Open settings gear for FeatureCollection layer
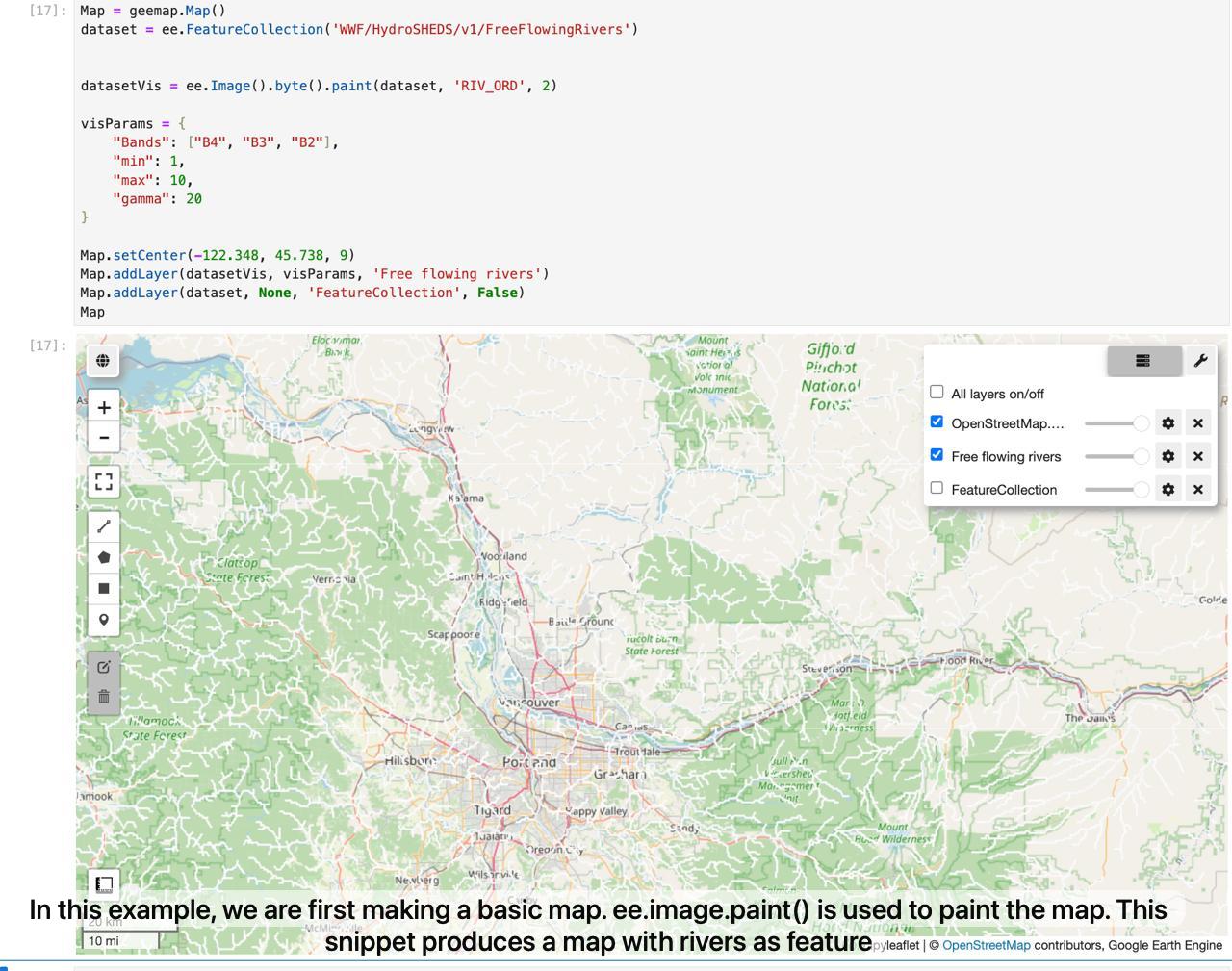Image resolution: width=1232 pixels, height=971 pixels. [1168, 489]
